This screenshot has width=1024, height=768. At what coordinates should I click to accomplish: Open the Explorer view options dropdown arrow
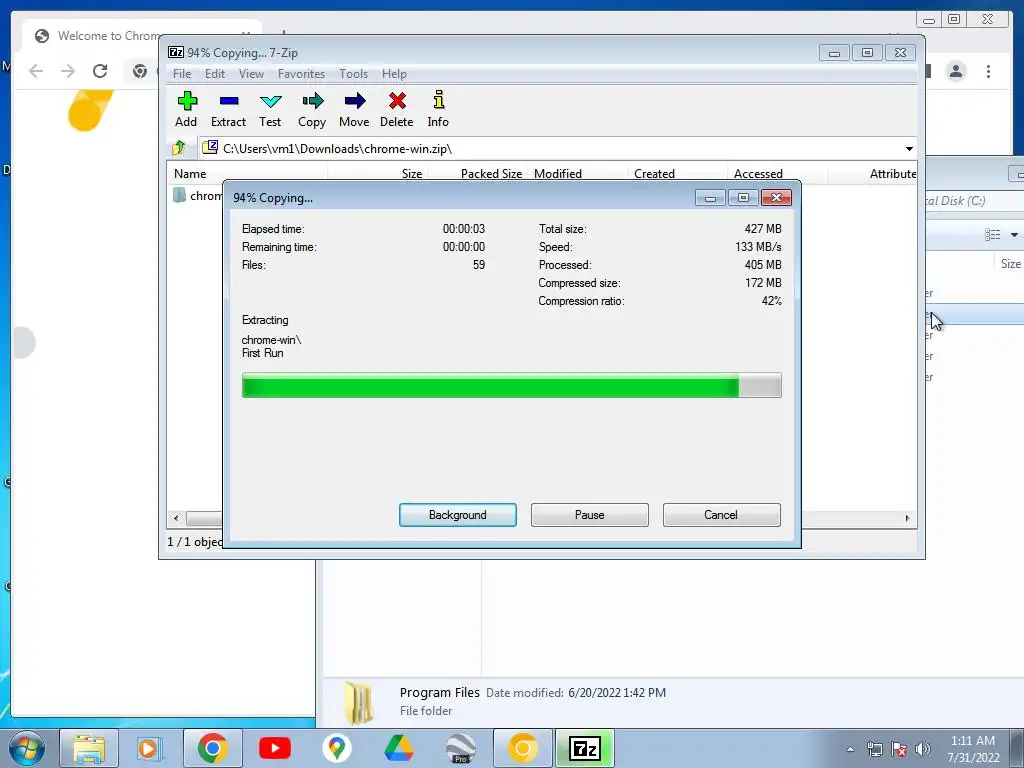(x=1014, y=234)
